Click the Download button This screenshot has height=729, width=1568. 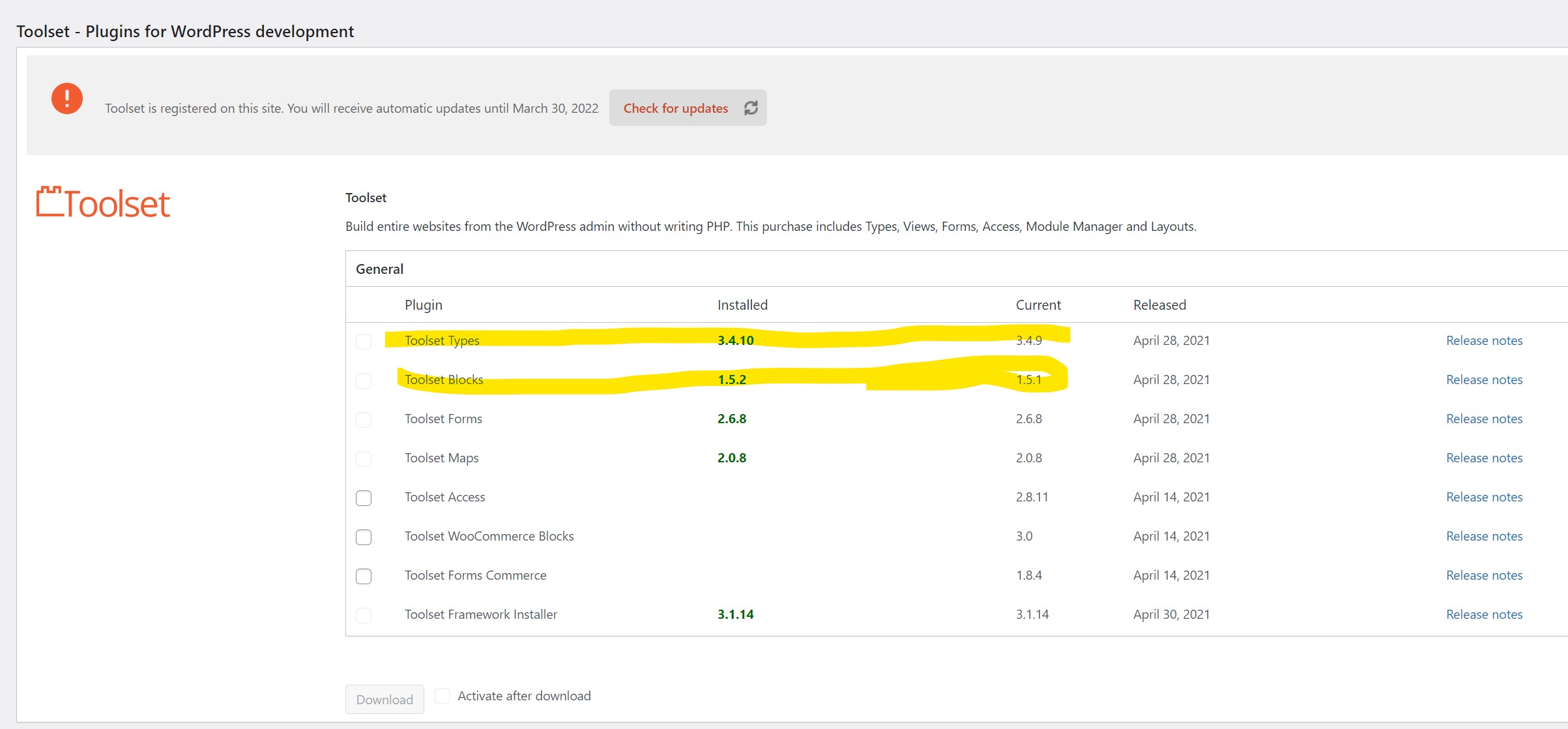coord(385,699)
